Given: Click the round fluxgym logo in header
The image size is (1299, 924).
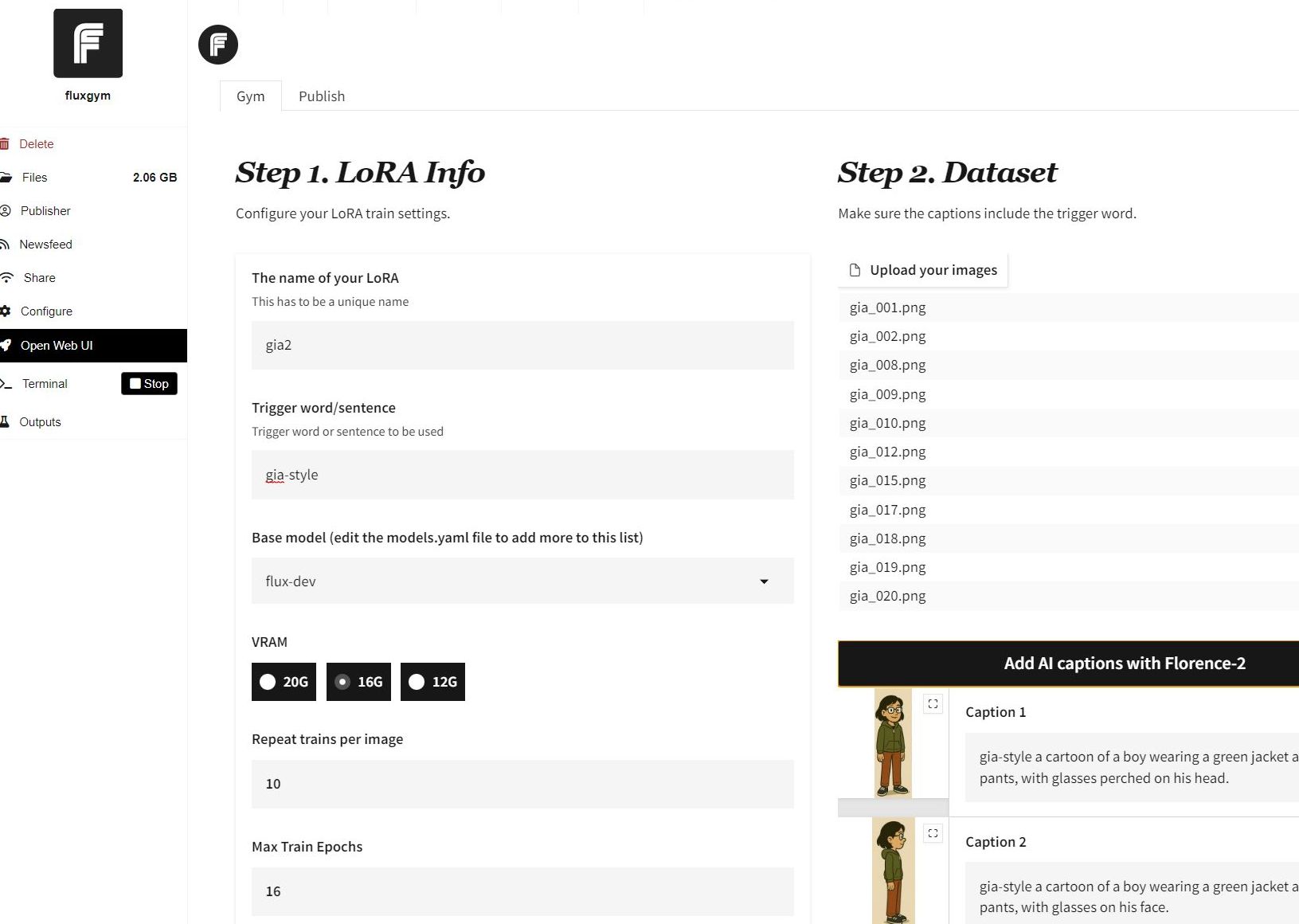Looking at the screenshot, I should tap(218, 45).
